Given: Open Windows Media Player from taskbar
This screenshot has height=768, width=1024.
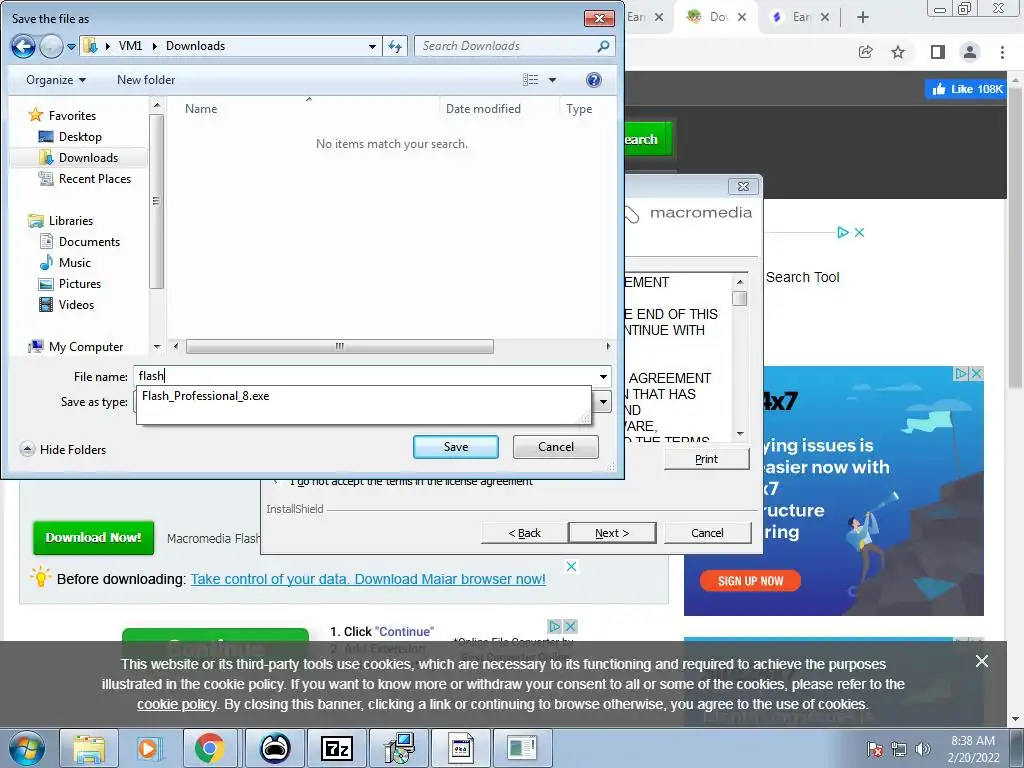Looking at the screenshot, I should click(150, 748).
